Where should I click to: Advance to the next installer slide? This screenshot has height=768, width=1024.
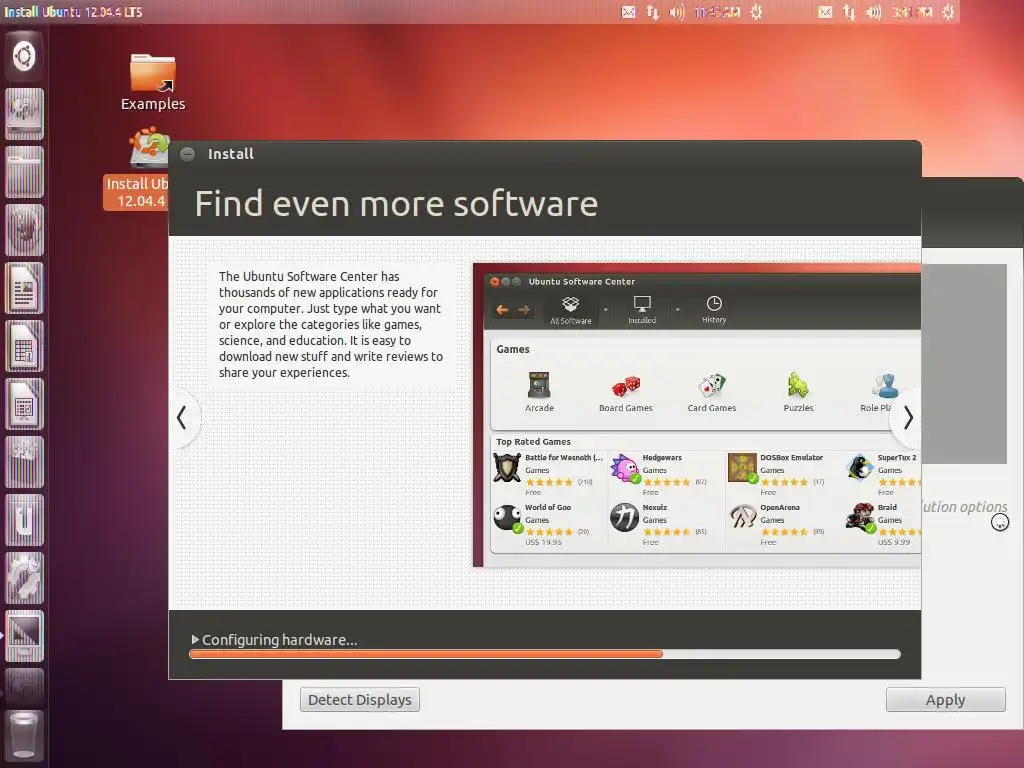[x=907, y=418]
